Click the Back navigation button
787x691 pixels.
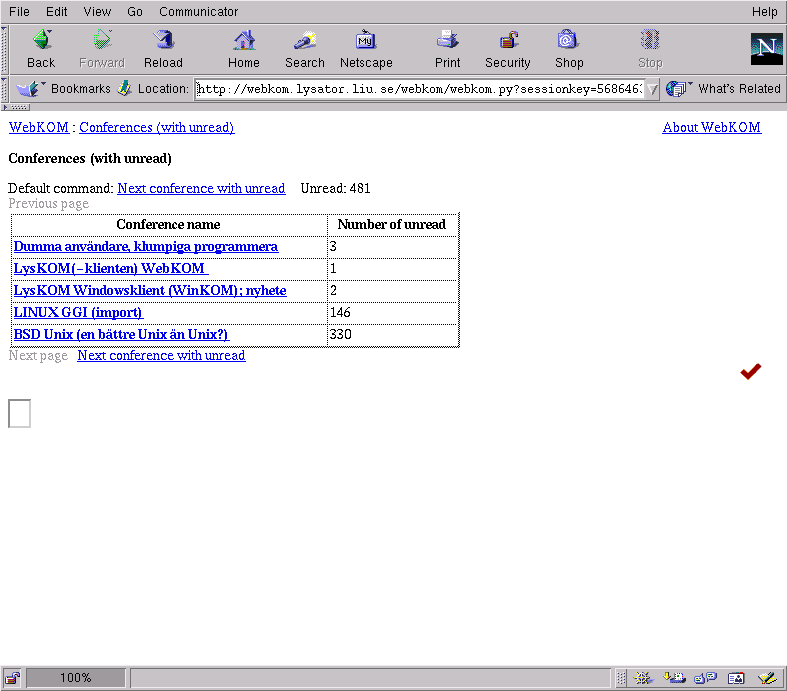click(x=41, y=48)
